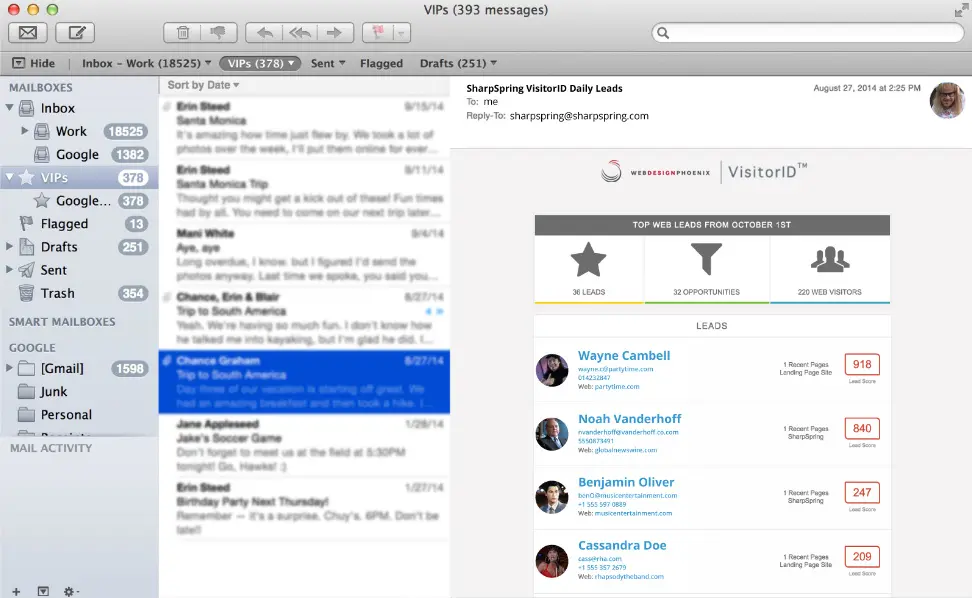Open Mani White's Aye, aye message
972x598 pixels.
(304, 255)
